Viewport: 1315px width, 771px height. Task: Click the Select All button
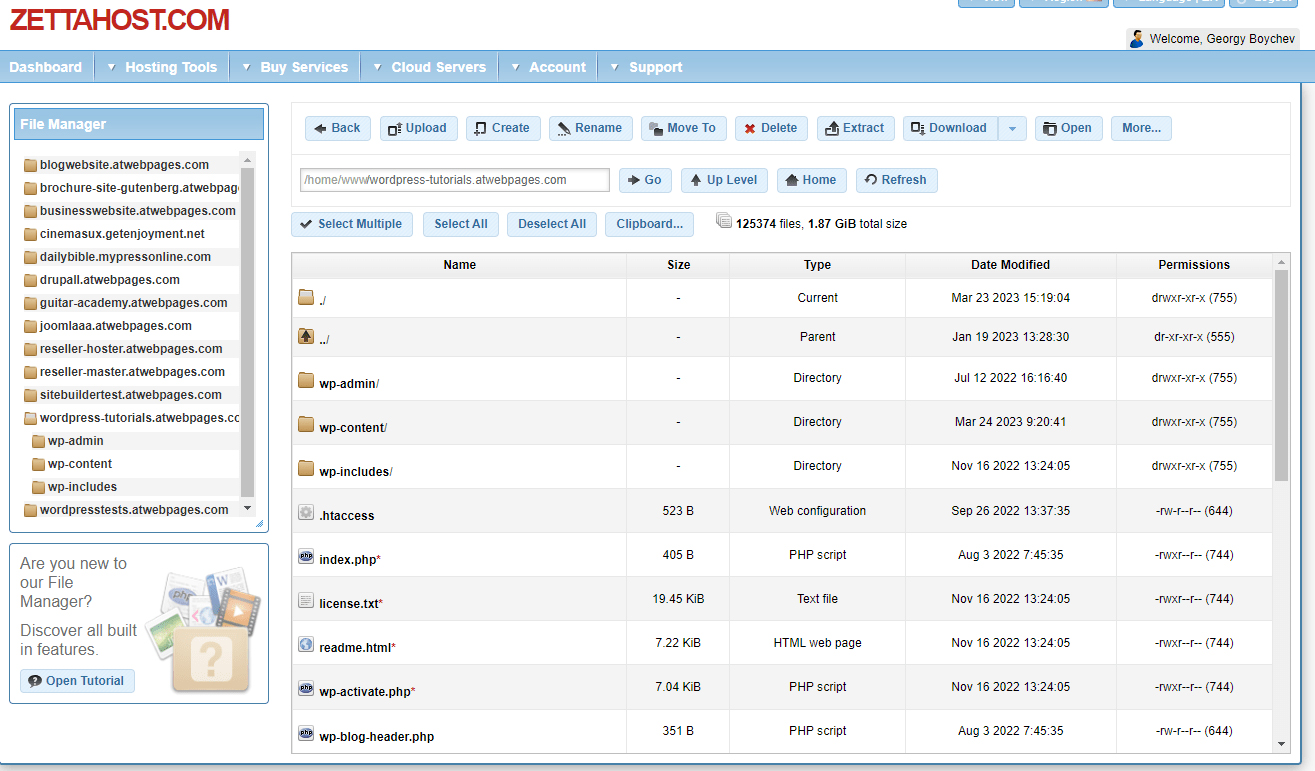[x=461, y=224]
